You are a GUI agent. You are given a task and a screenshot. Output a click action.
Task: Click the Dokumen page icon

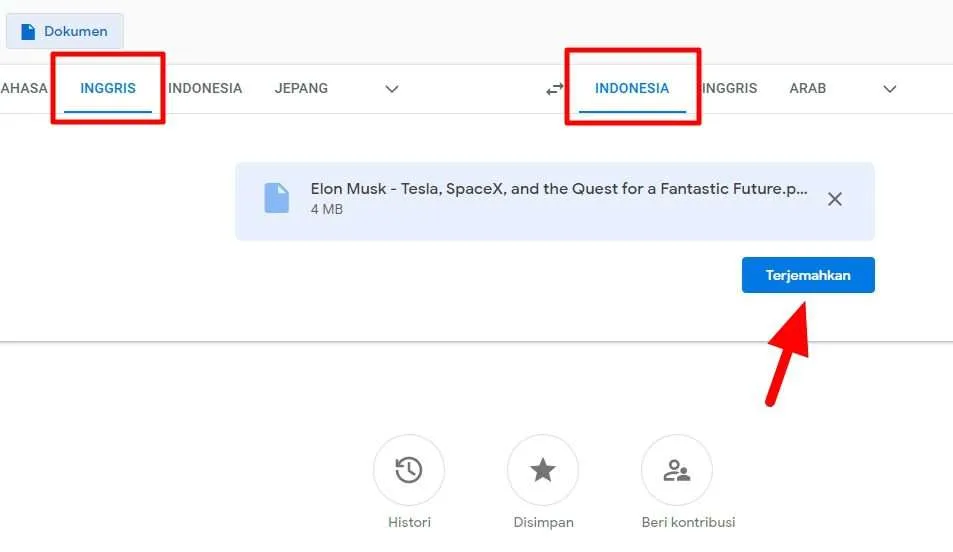tap(28, 32)
